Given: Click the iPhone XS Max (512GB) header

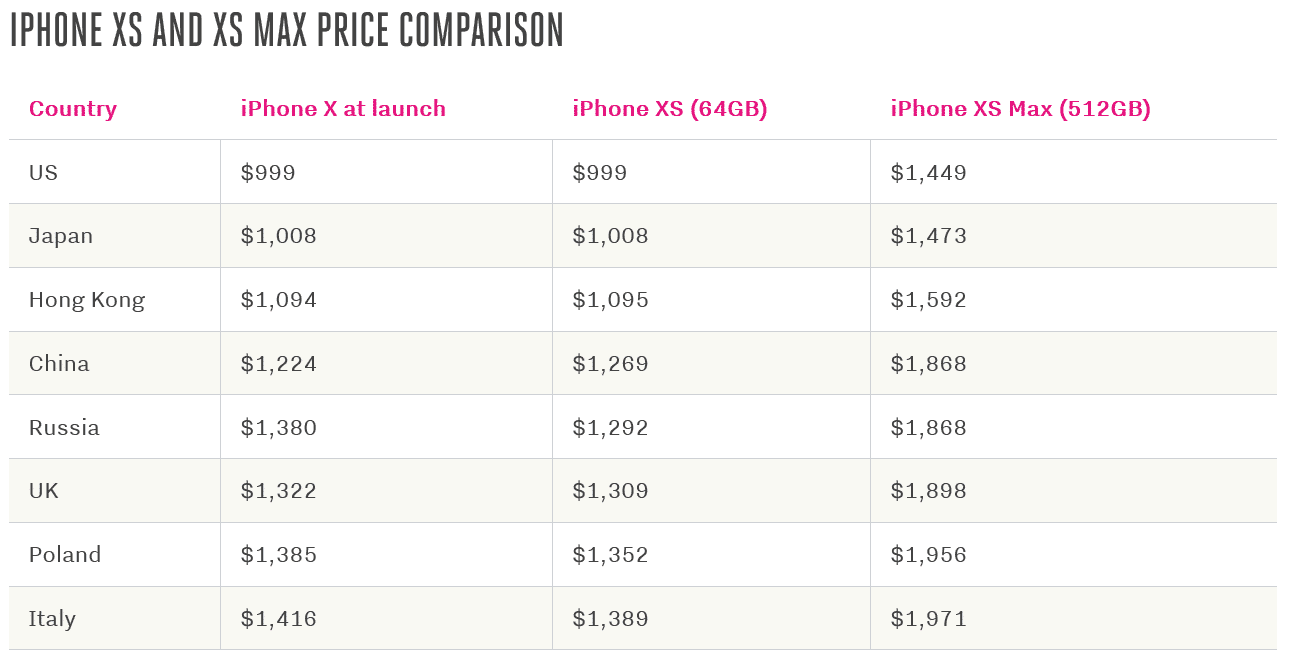Looking at the screenshot, I should tap(1020, 109).
